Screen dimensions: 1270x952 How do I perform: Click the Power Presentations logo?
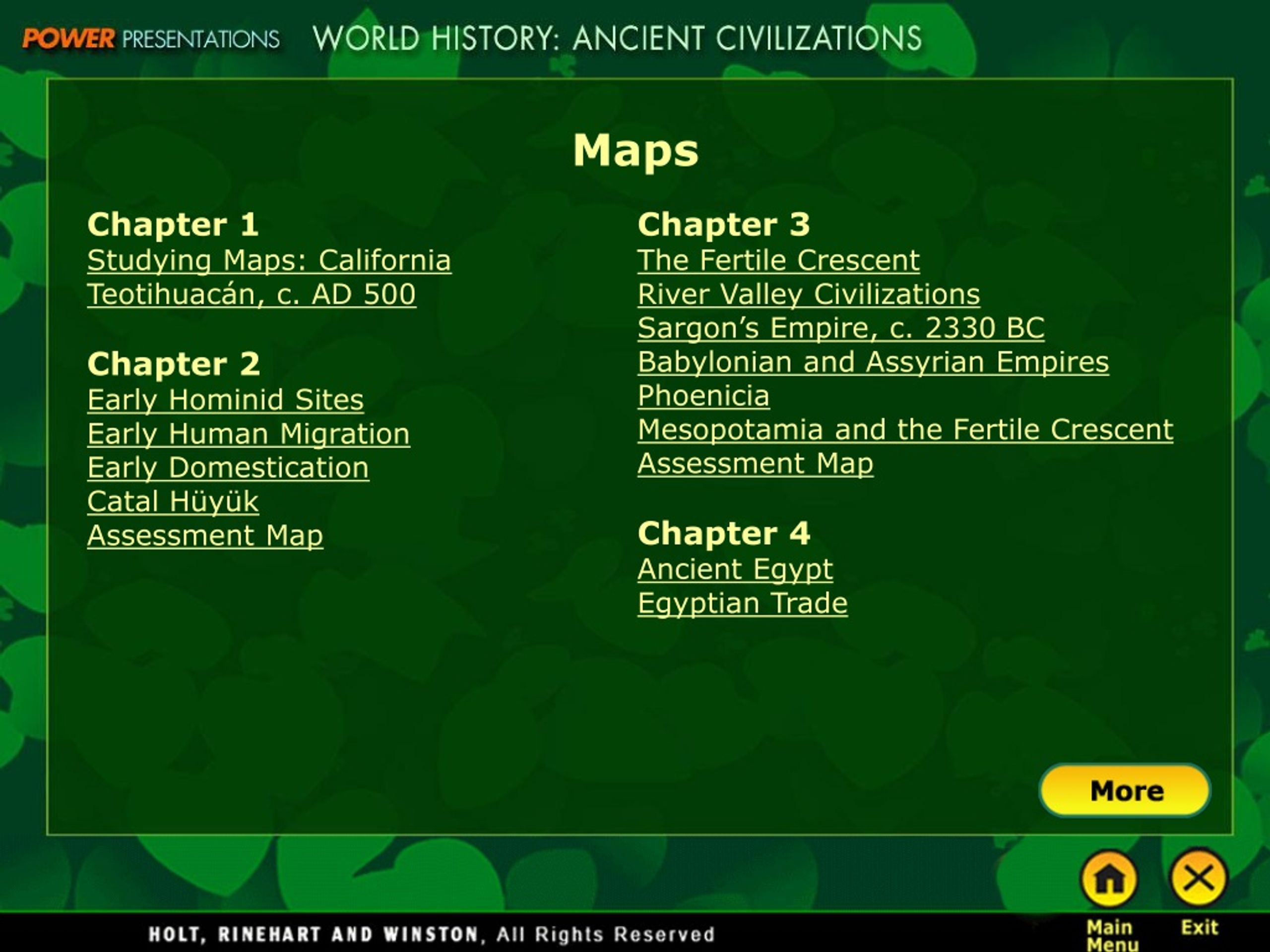tap(151, 39)
